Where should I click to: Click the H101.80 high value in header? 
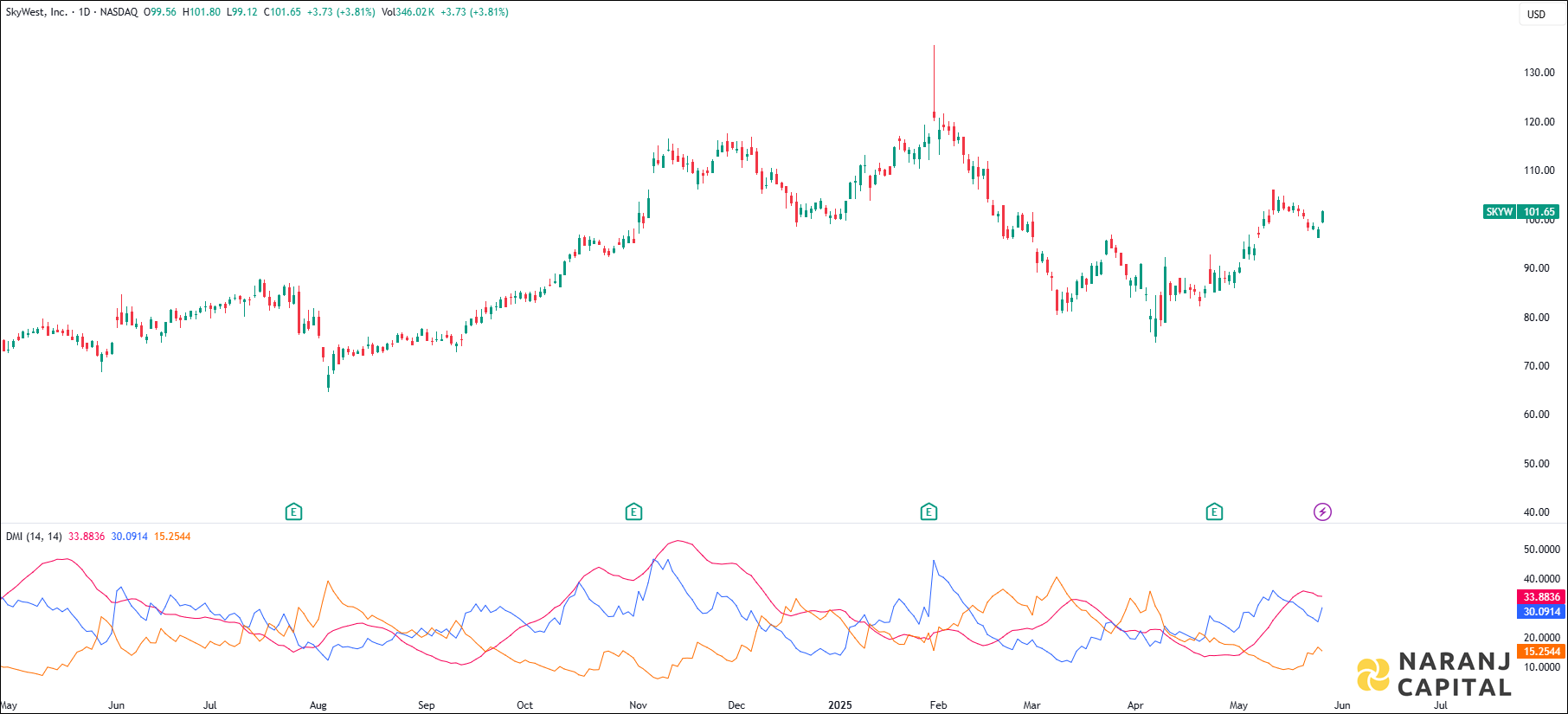tap(201, 12)
